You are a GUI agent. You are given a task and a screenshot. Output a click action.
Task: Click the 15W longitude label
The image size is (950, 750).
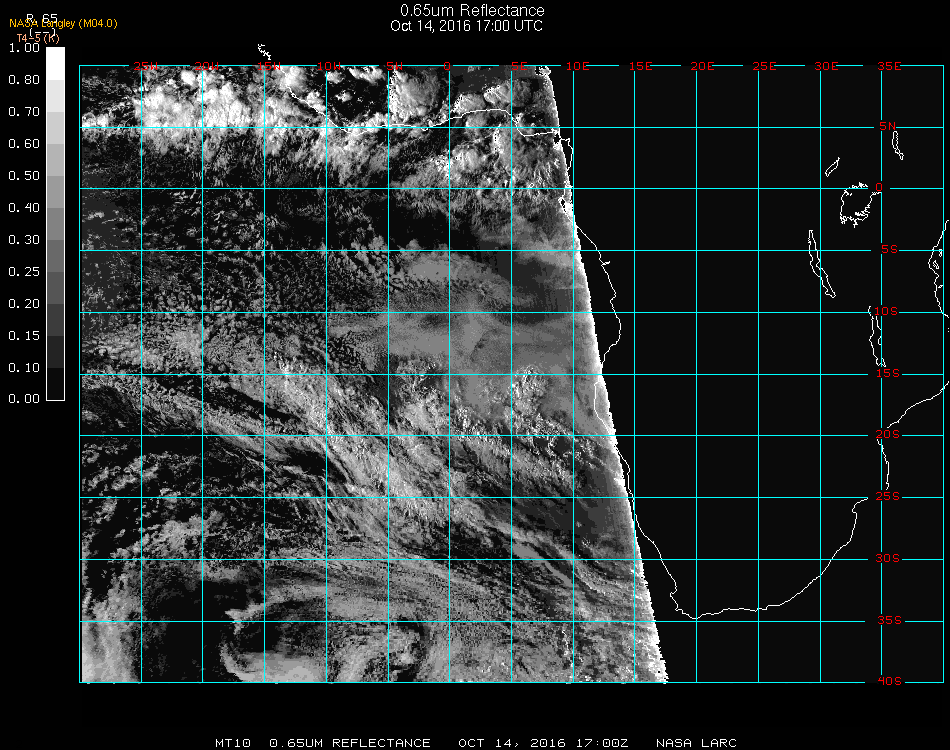(x=268, y=66)
